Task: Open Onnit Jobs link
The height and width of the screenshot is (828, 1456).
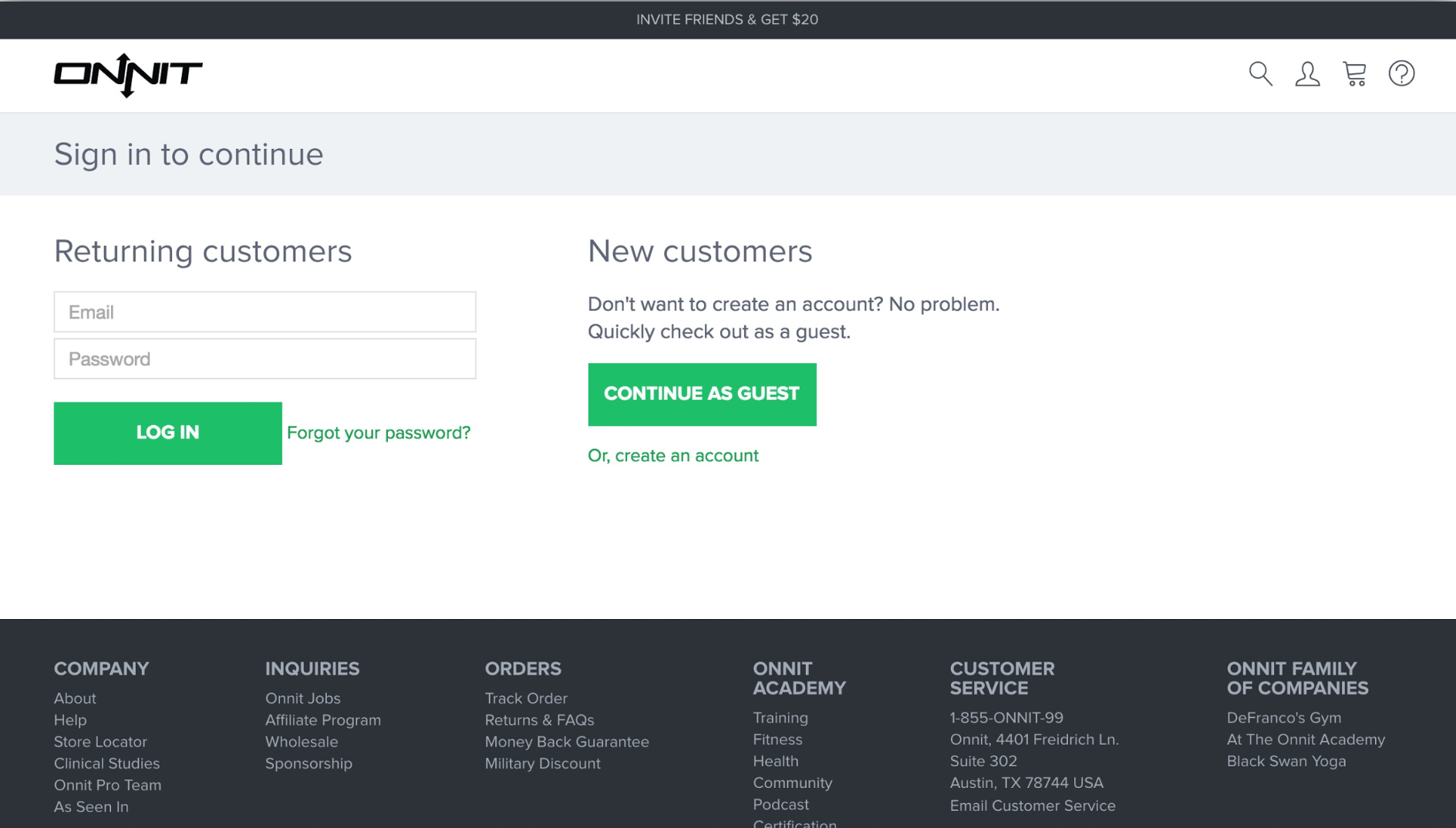Action: (303, 698)
